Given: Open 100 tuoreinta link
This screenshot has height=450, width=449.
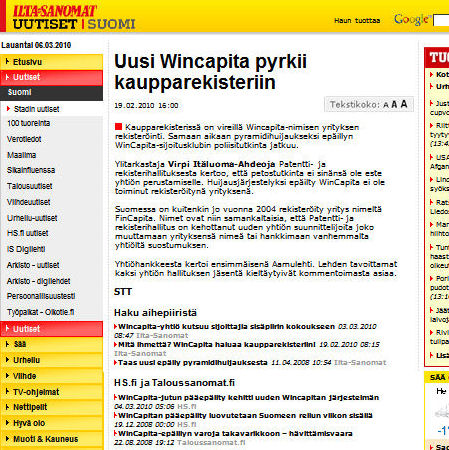Looking at the screenshot, I should click(29, 123).
